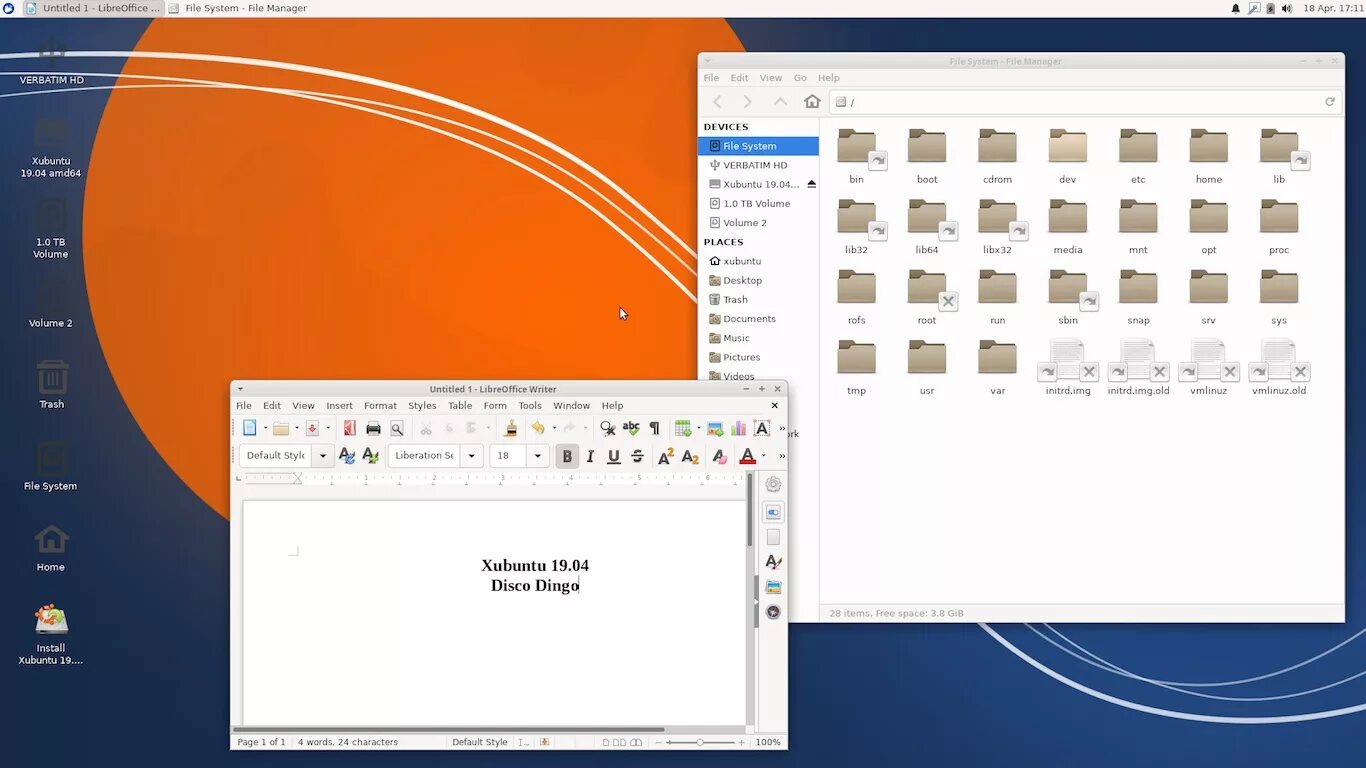Open the Save dropdown arrow
This screenshot has height=768, width=1366.
(x=327, y=428)
